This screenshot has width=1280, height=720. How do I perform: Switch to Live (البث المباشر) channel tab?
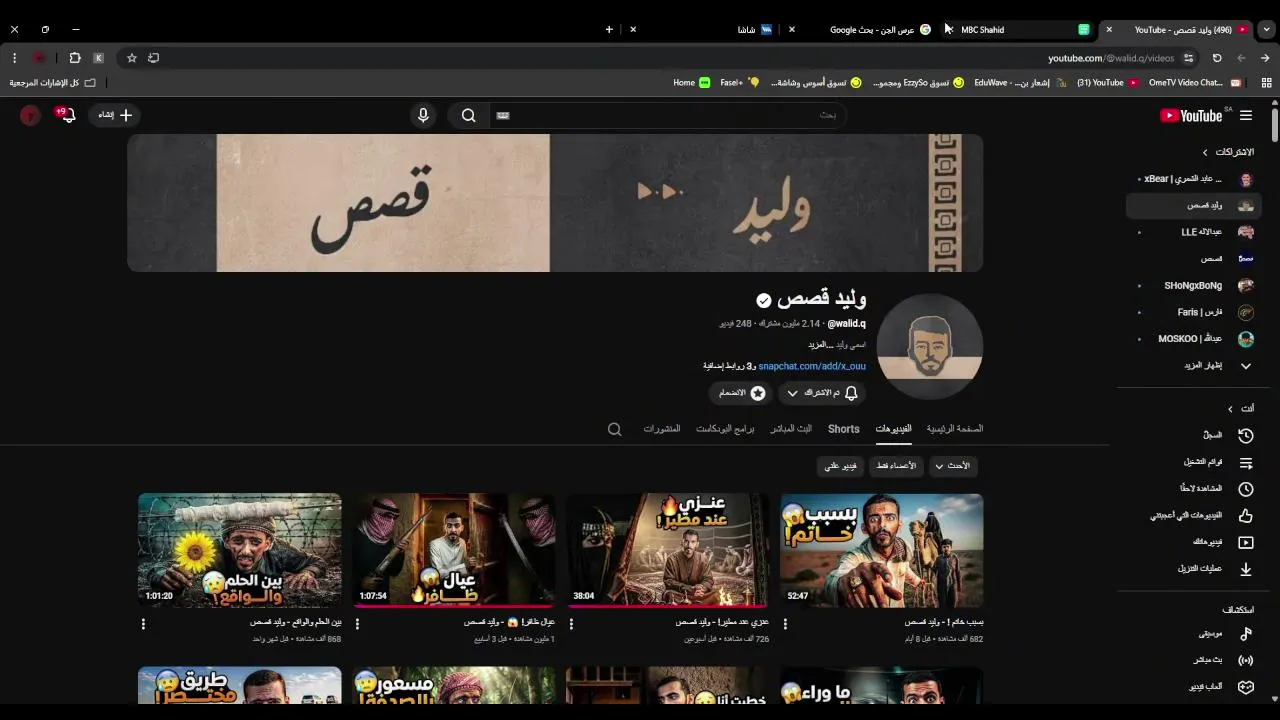791,428
